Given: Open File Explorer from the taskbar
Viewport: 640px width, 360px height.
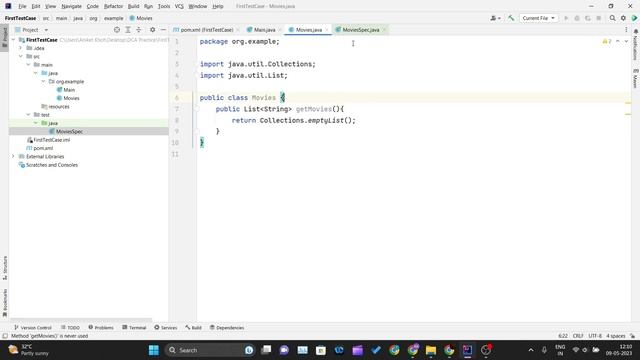Looking at the screenshot, I should [431, 350].
